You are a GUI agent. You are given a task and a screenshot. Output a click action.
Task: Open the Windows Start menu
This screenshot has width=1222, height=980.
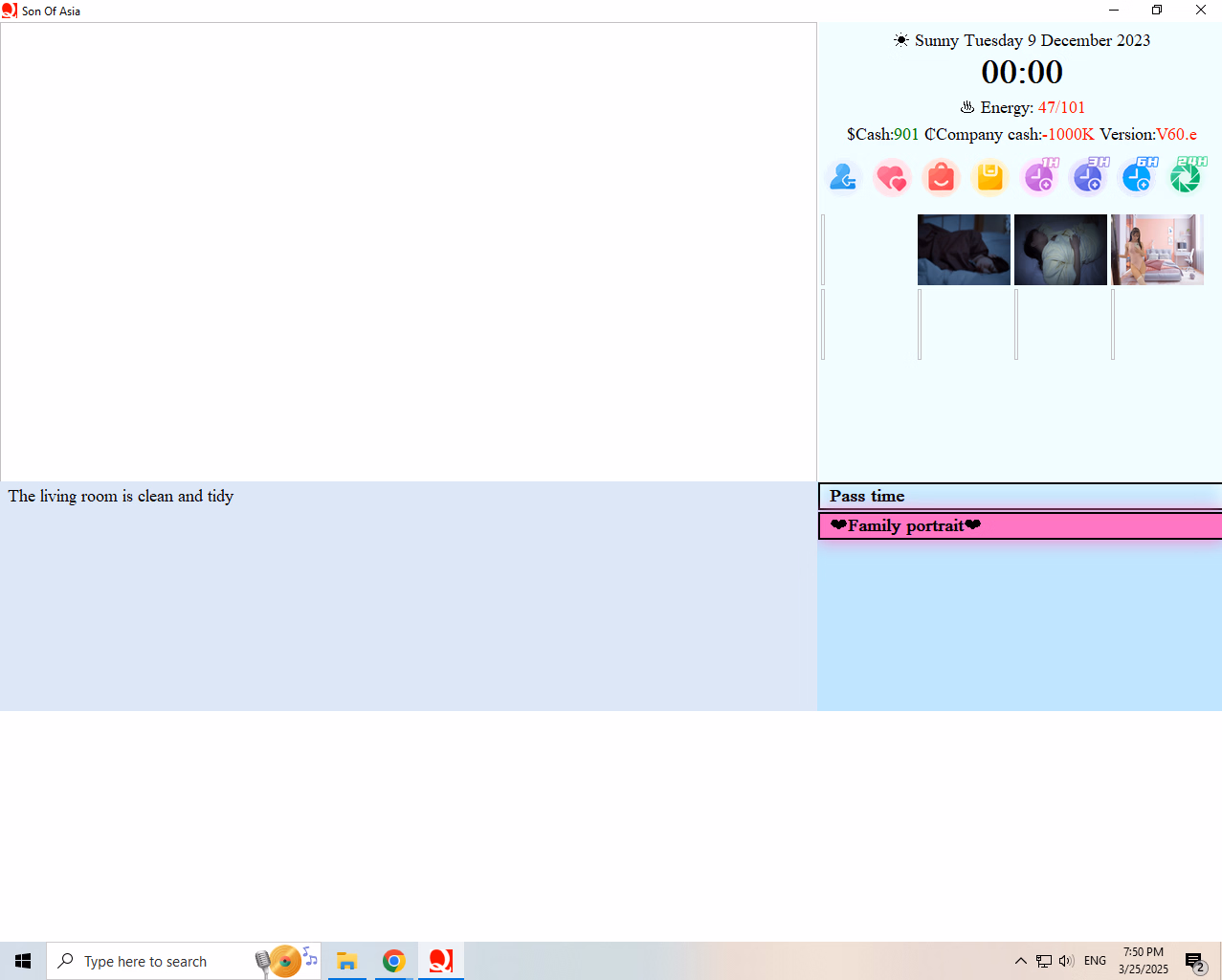[23, 961]
